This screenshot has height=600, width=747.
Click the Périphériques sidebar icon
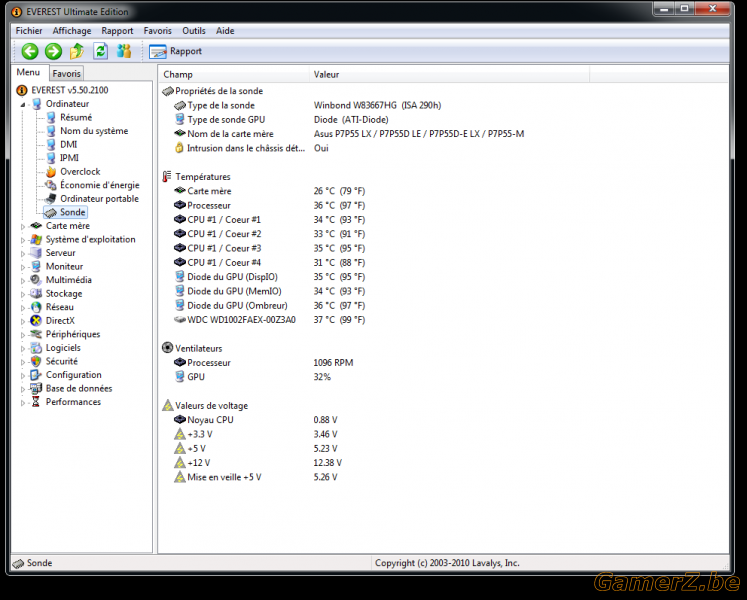pos(36,334)
